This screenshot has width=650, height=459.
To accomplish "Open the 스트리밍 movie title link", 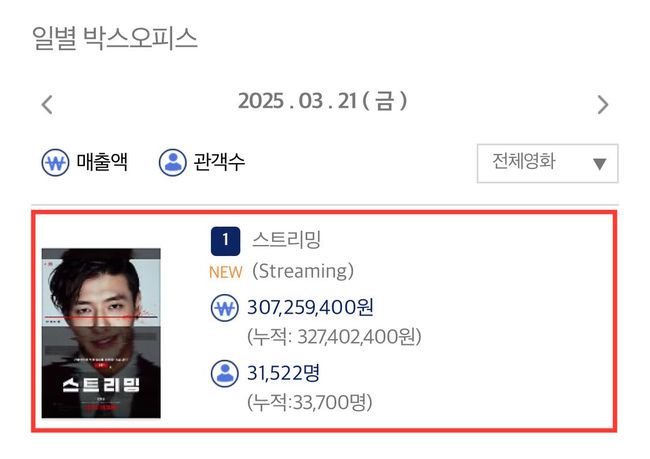I will pos(286,239).
